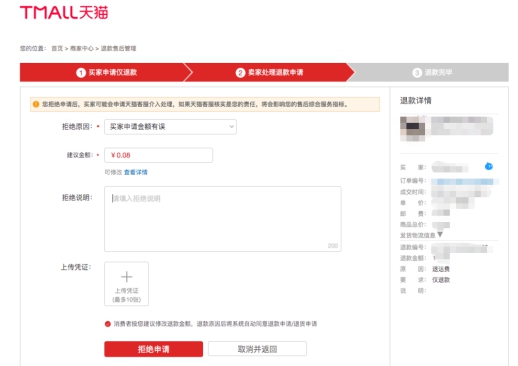Go to 商家中心 in the breadcrumb

[x=82, y=48]
